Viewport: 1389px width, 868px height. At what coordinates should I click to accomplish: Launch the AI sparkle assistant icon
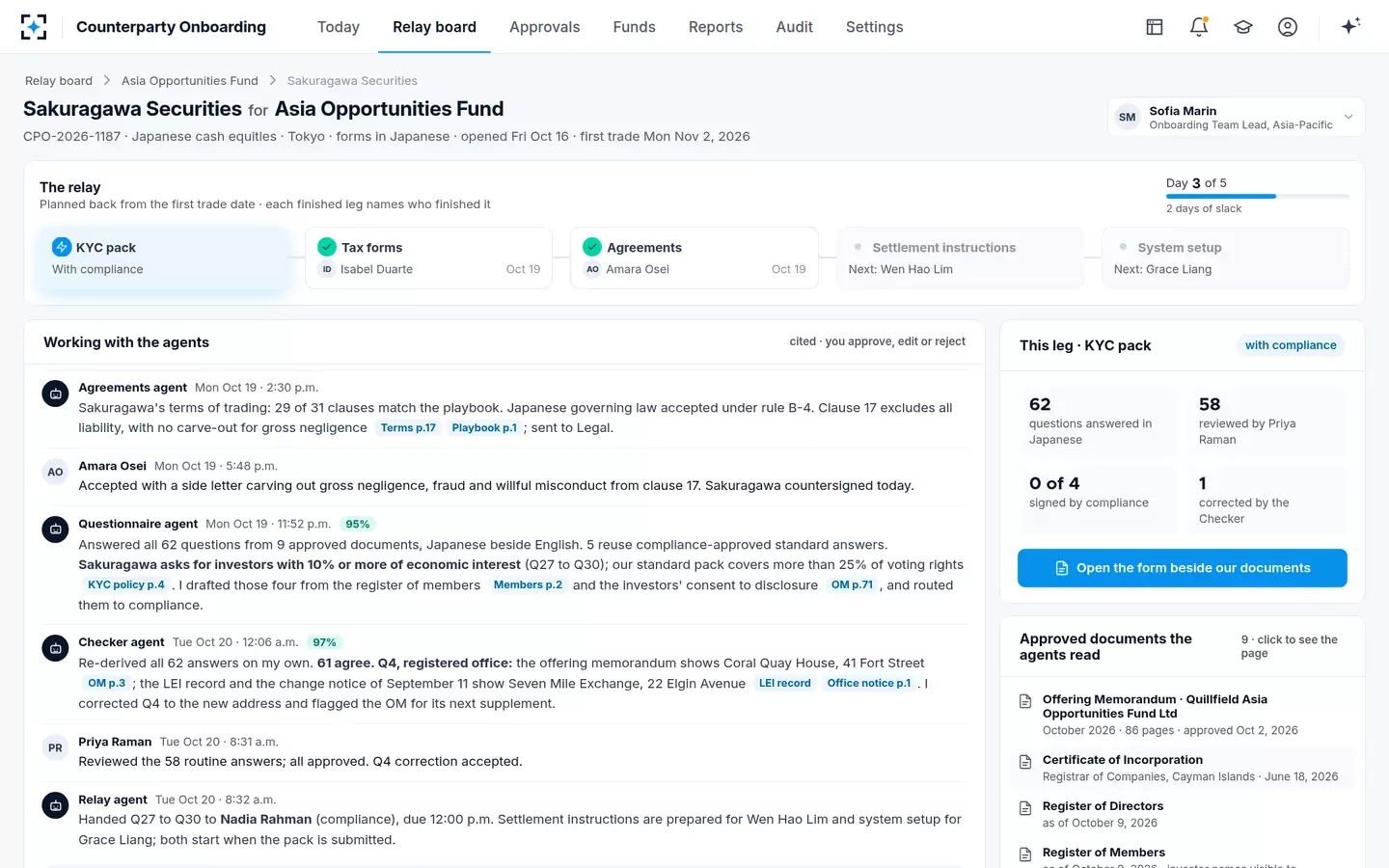1350,26
